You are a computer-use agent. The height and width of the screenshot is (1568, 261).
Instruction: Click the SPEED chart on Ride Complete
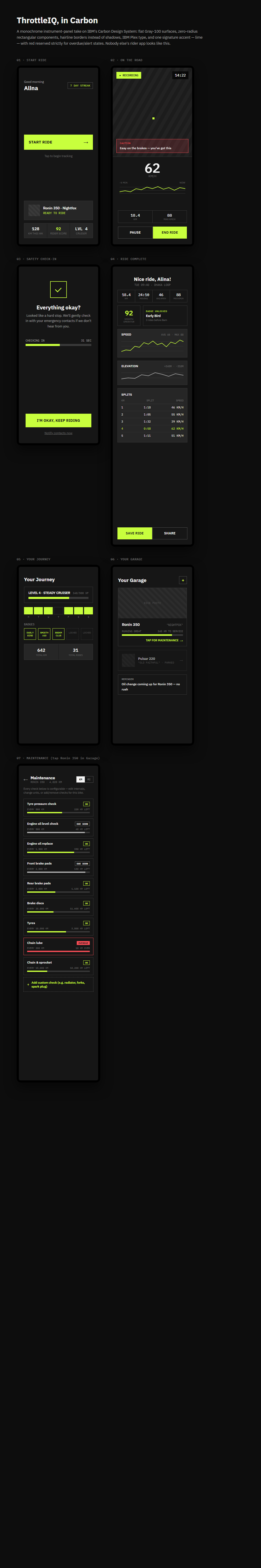coord(152,344)
